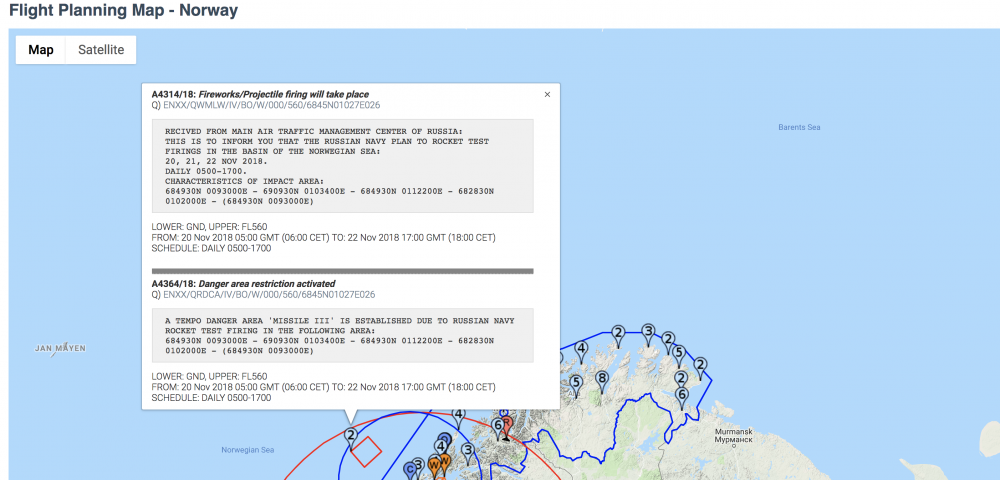Image resolution: width=1000 pixels, height=480 pixels.
Task: Click the easternmost marker 2 near Murmansk
Action: [701, 365]
